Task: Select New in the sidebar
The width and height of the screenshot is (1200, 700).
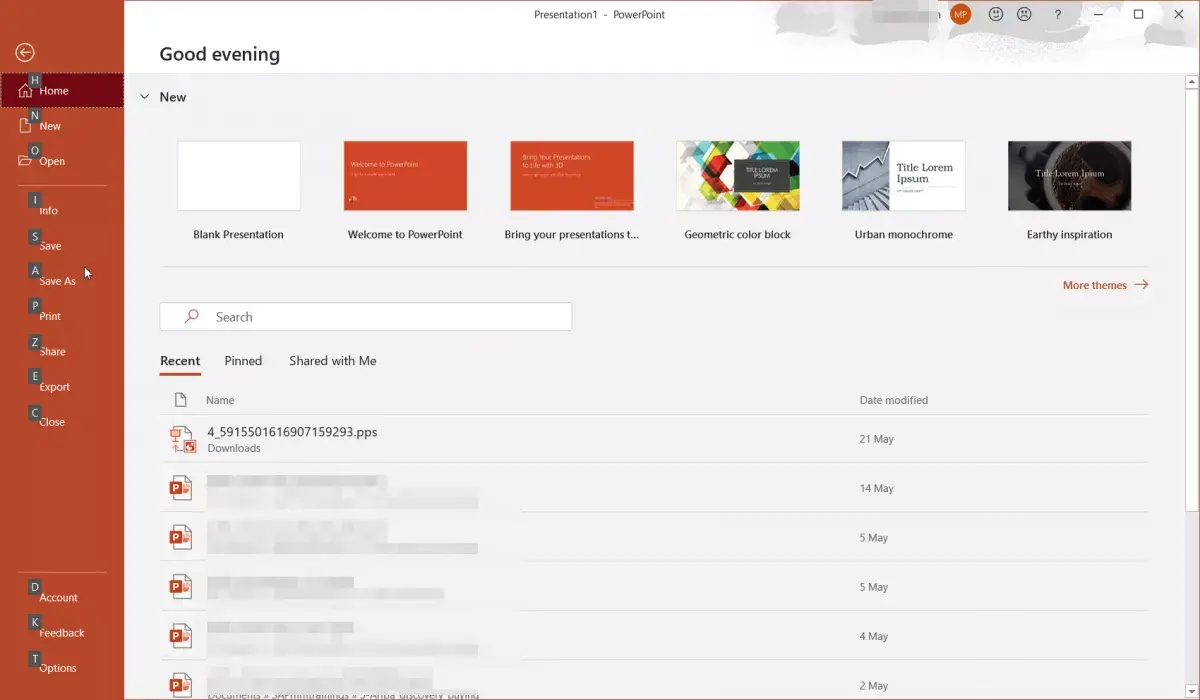Action: 62,126
